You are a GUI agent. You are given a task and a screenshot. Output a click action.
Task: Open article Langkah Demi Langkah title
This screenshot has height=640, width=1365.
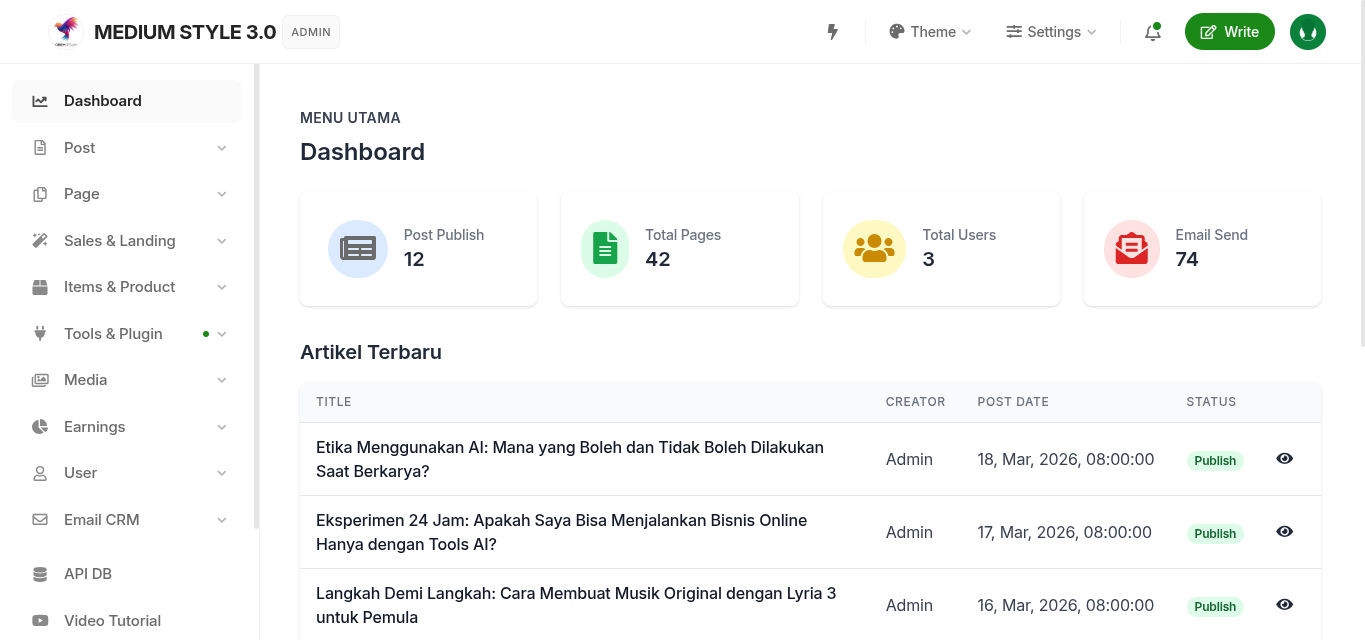(x=576, y=605)
